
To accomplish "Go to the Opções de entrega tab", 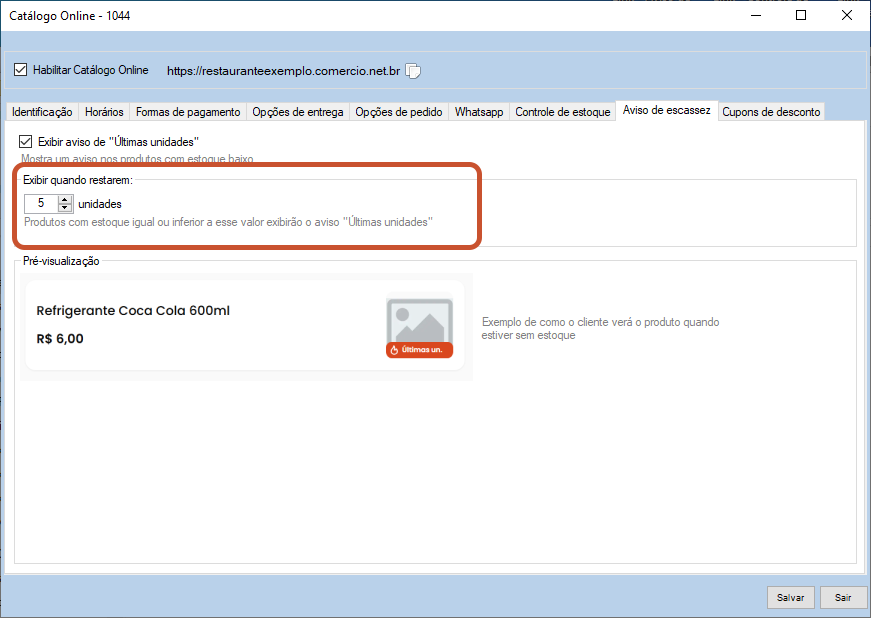I will click(x=298, y=112).
